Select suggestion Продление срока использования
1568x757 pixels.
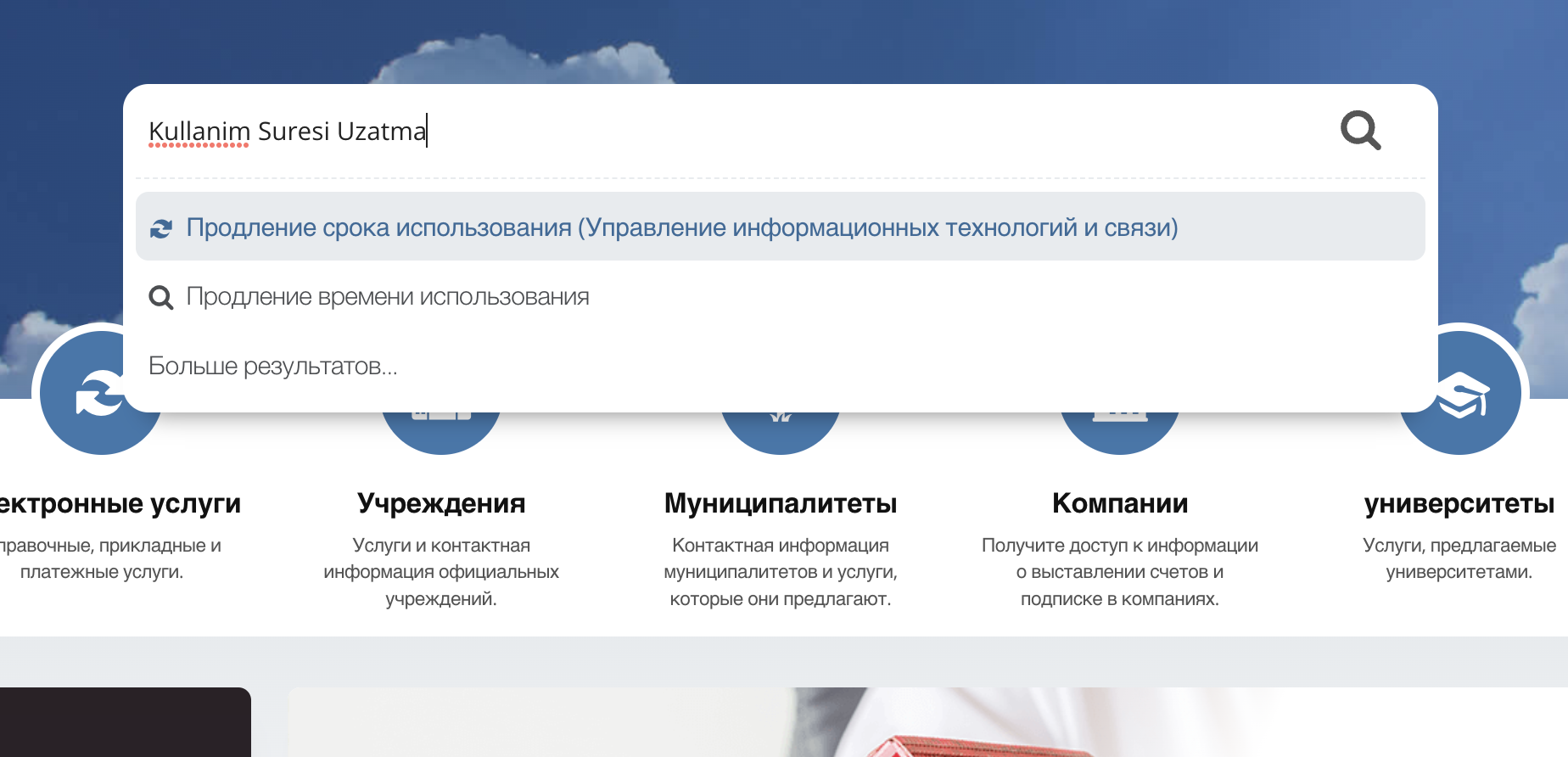(681, 227)
